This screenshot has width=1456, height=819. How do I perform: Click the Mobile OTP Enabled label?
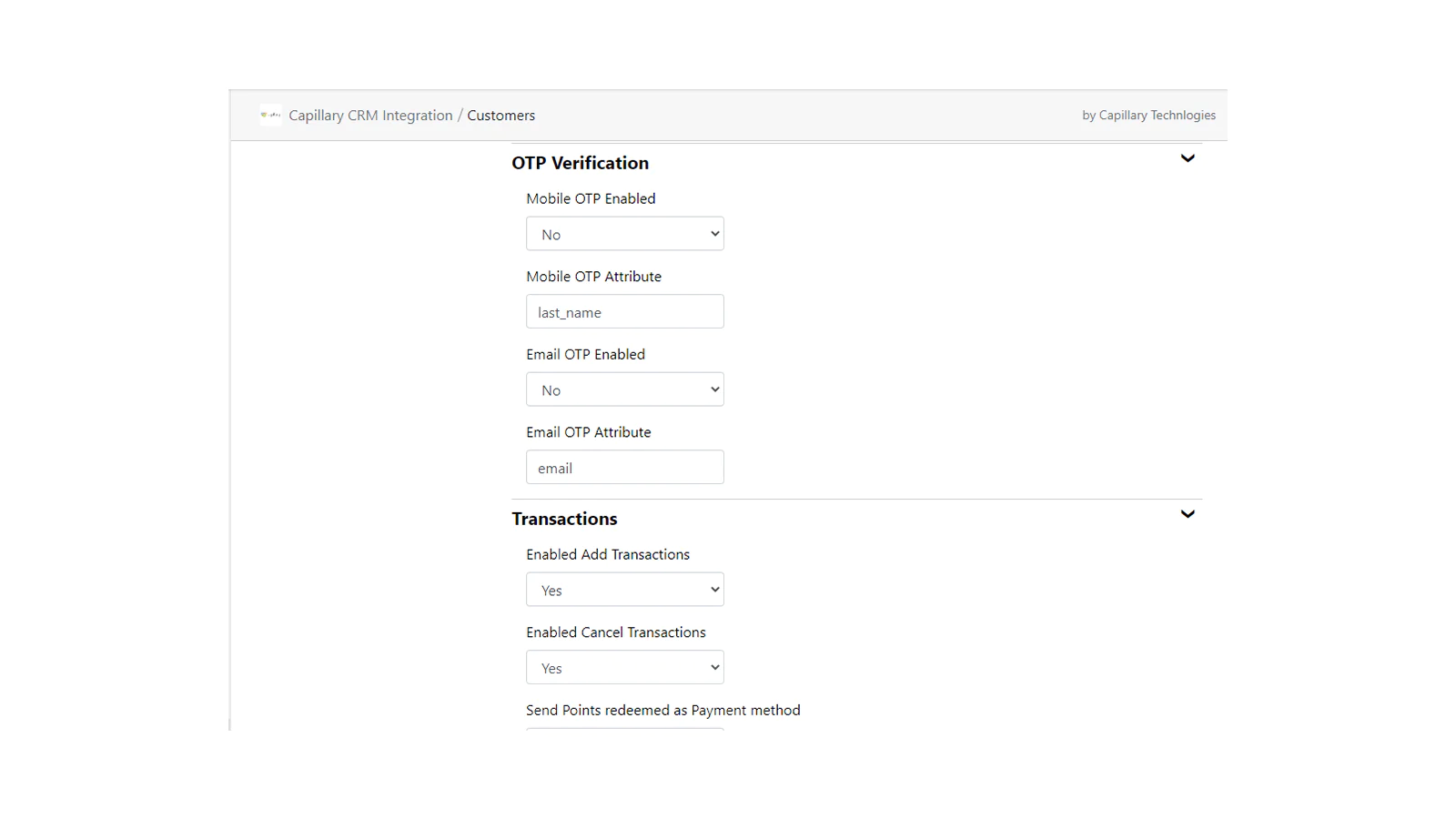pyautogui.click(x=591, y=198)
